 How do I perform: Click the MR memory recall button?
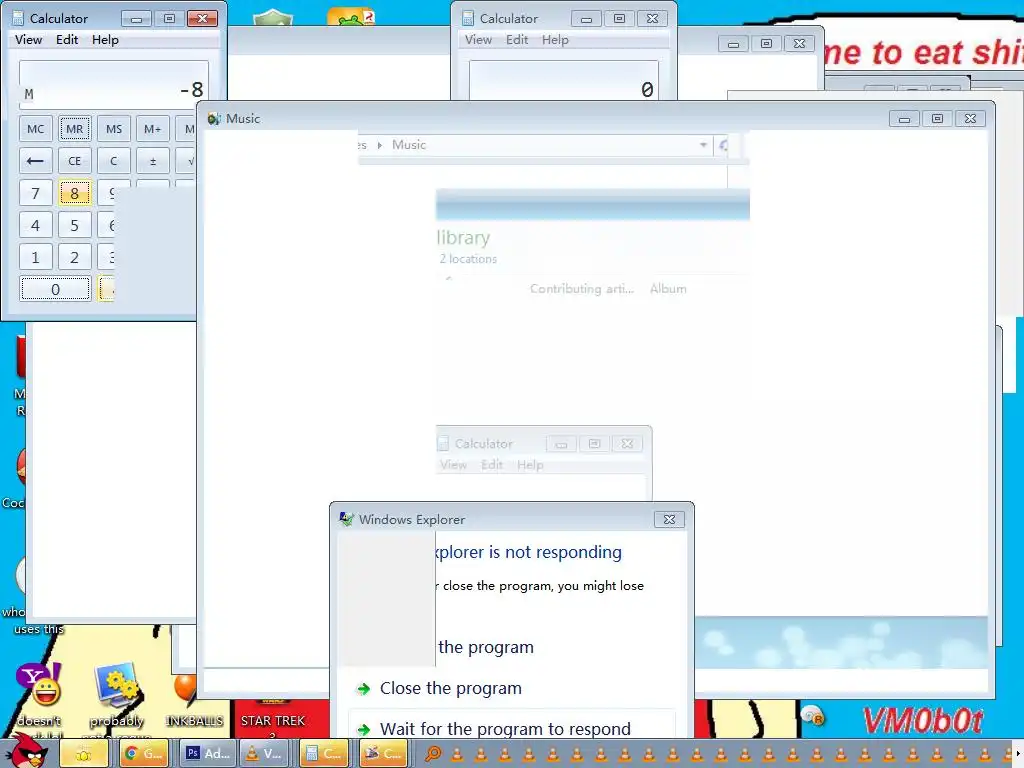pyautogui.click(x=74, y=129)
